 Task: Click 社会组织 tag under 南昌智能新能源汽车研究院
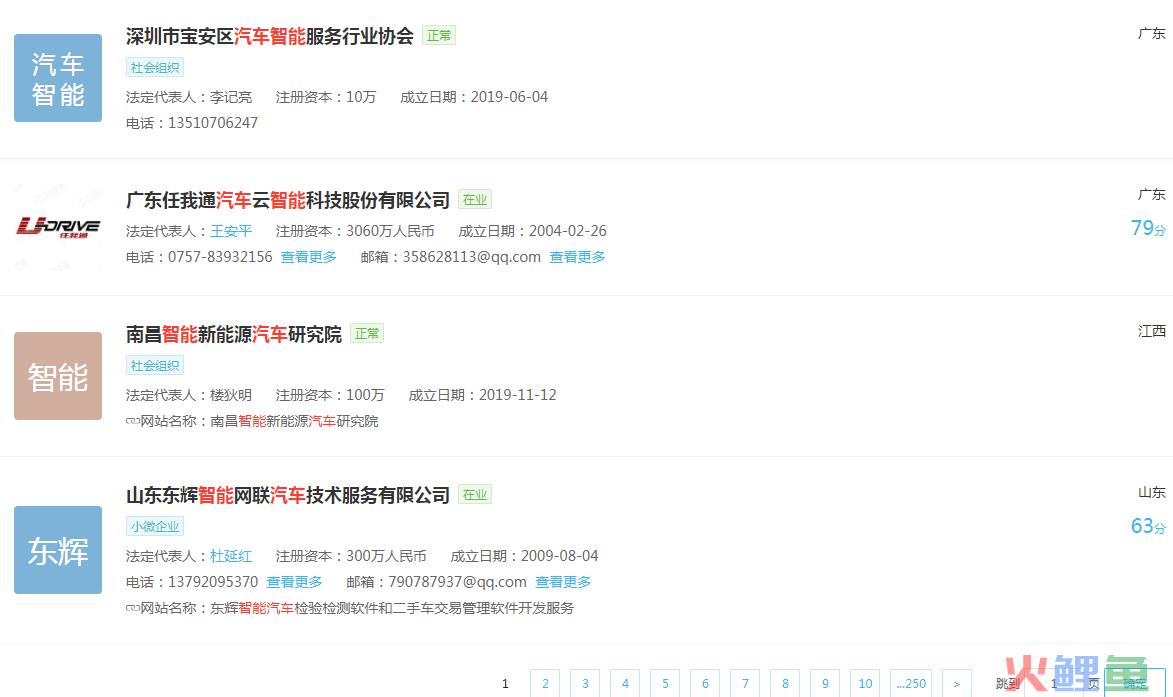(155, 366)
